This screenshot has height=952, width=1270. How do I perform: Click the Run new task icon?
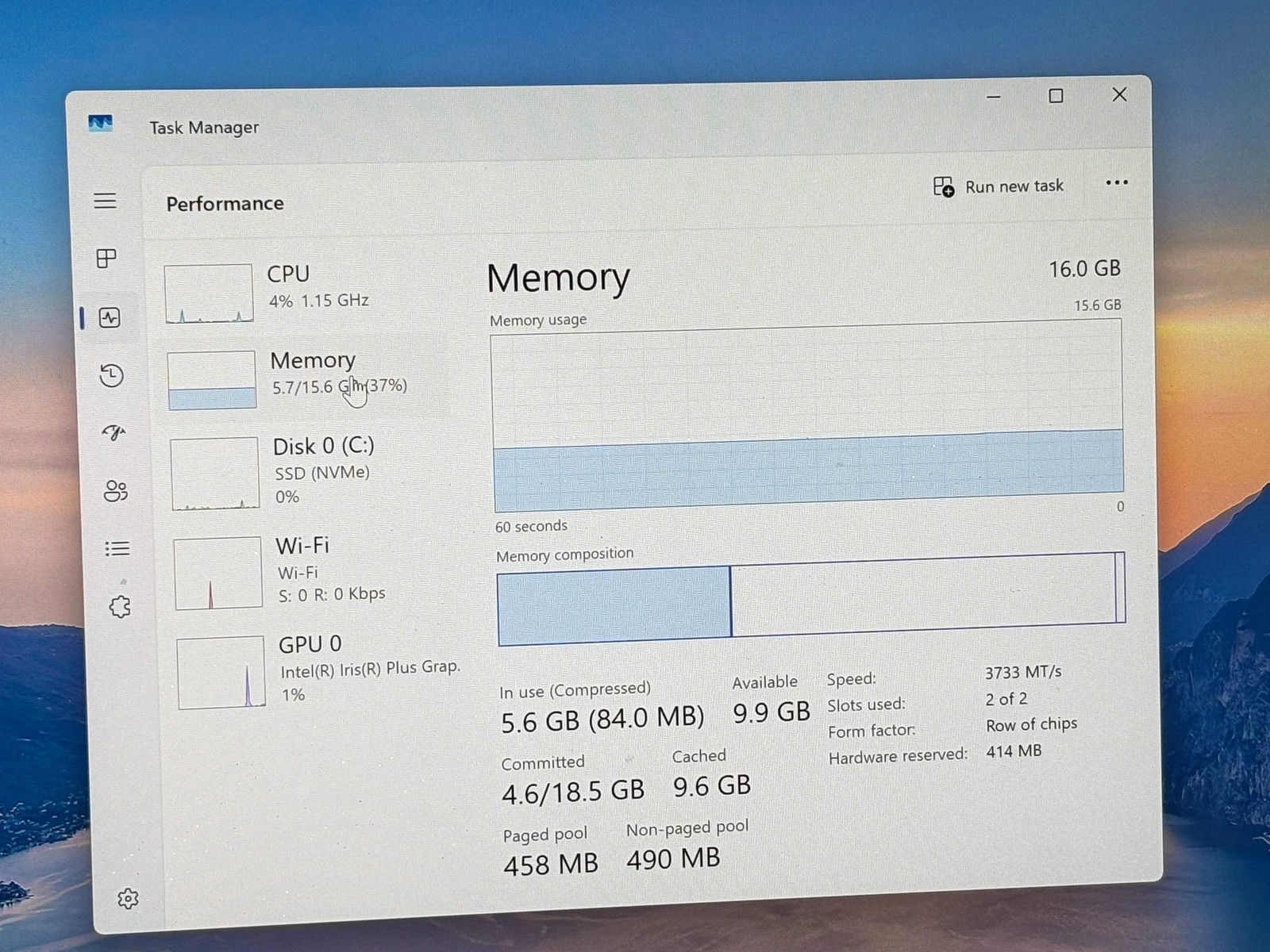pos(944,186)
